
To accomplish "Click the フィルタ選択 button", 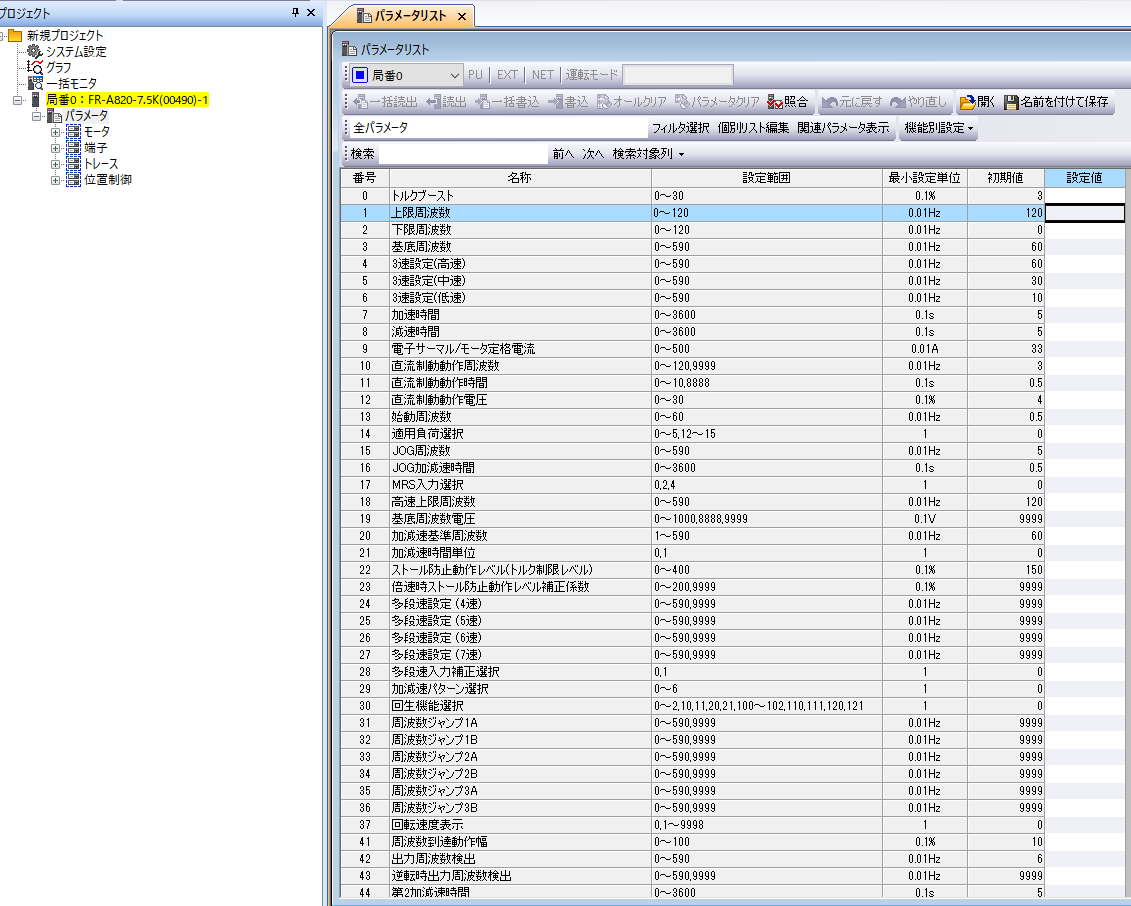I will [x=680, y=128].
